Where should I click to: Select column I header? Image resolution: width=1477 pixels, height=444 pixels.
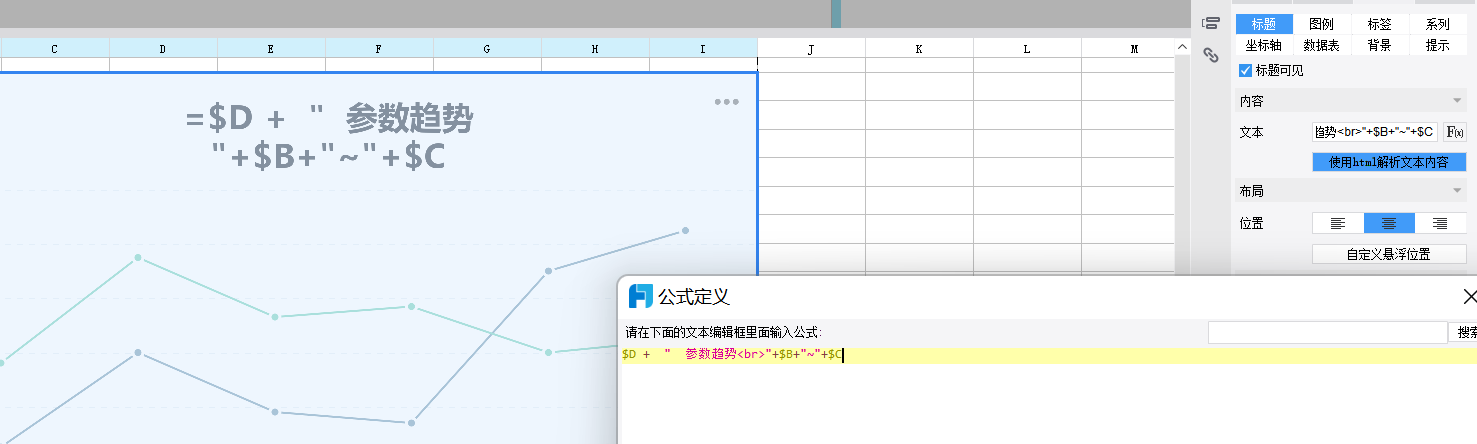[x=703, y=48]
